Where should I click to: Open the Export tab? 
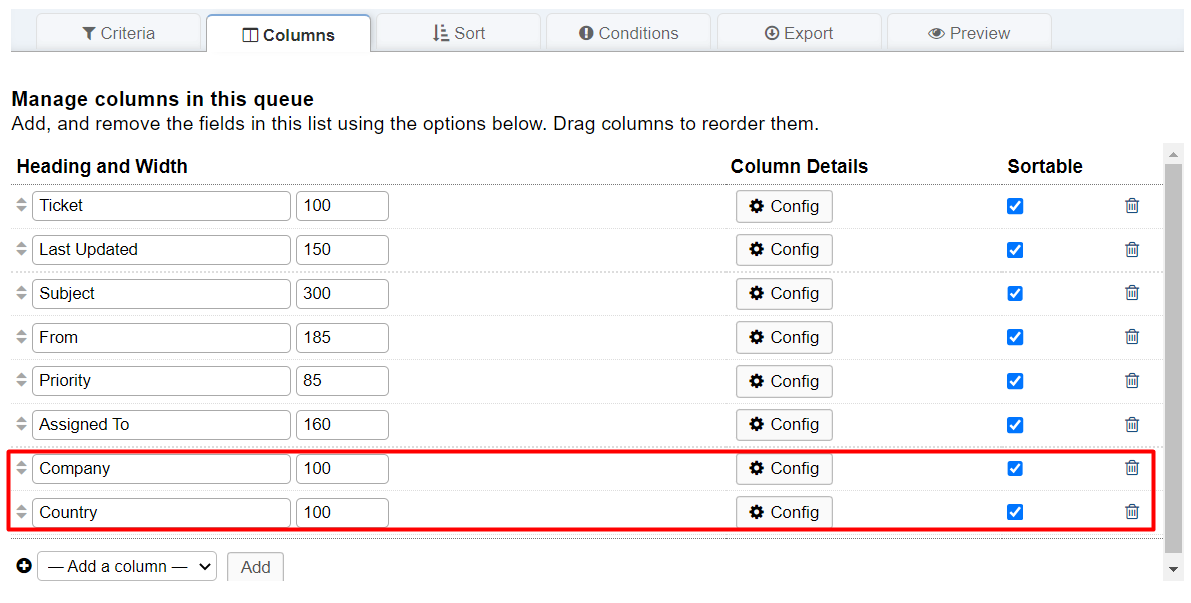coord(799,33)
